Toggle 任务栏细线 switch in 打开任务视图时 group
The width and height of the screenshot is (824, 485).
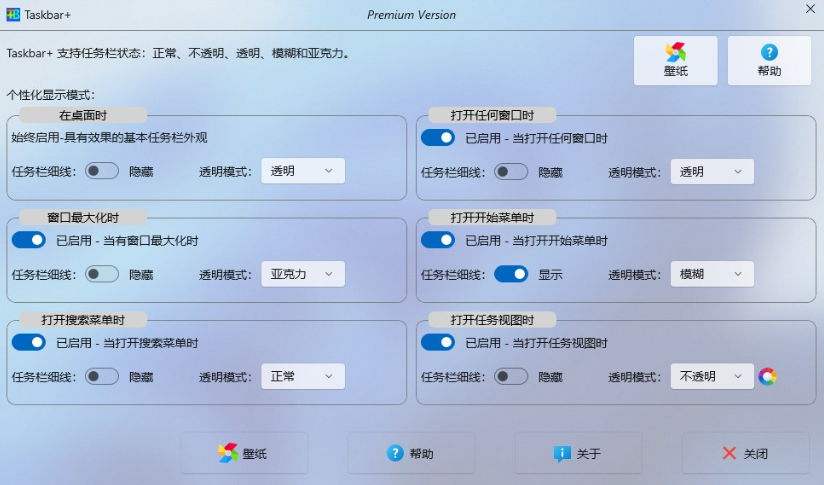(x=511, y=376)
